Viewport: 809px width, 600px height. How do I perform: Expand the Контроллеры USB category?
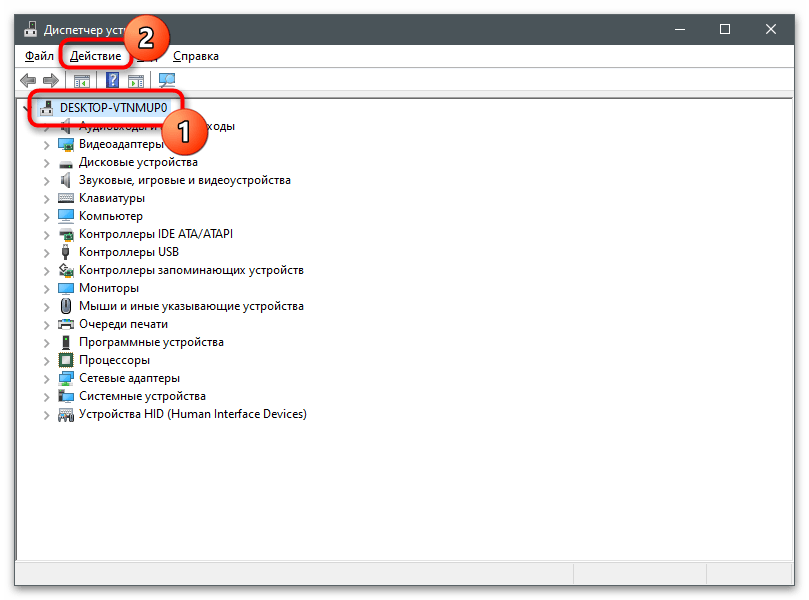pos(46,252)
